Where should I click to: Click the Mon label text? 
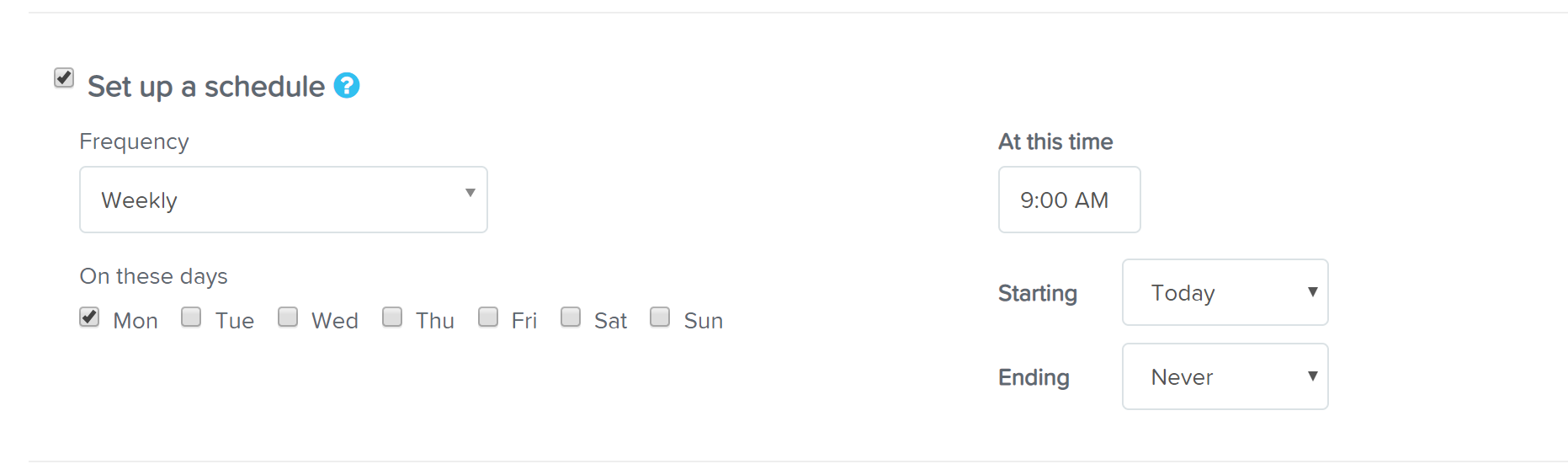point(136,321)
